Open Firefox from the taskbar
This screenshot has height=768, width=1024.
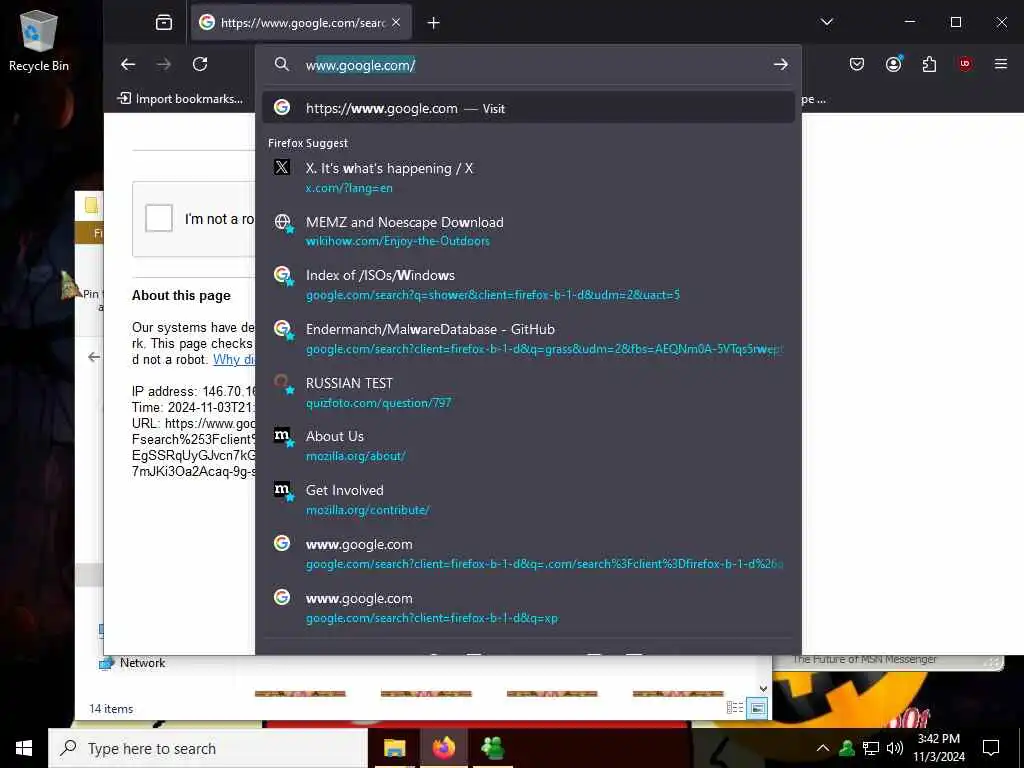point(444,748)
